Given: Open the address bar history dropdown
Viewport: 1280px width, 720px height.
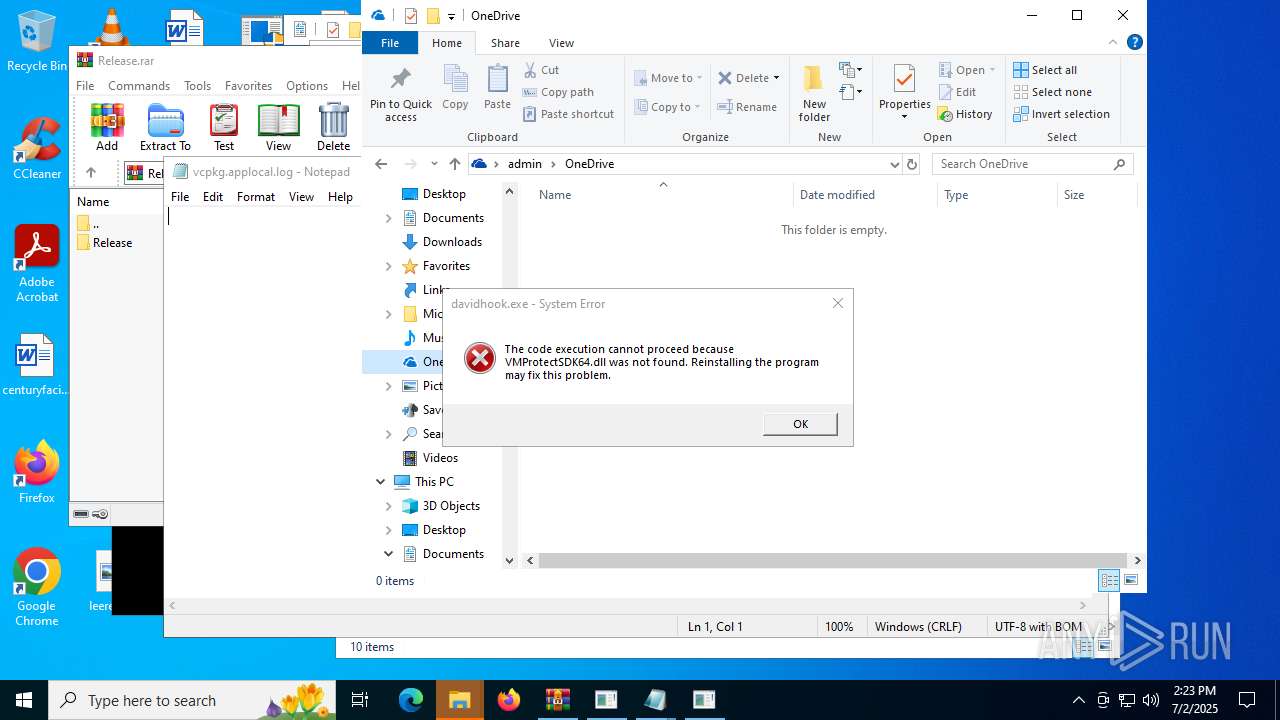Looking at the screenshot, I should pyautogui.click(x=894, y=164).
